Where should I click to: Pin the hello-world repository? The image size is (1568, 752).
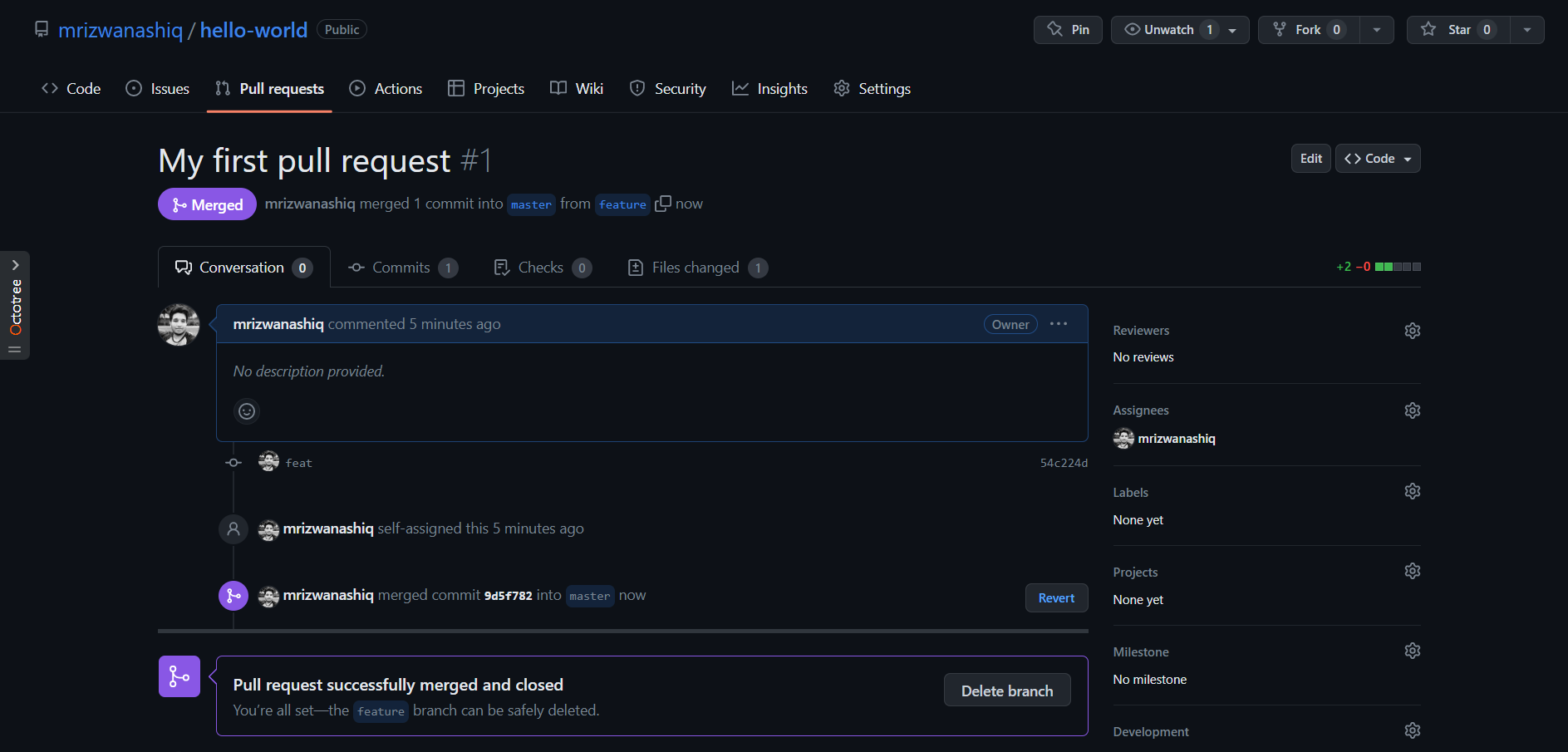tap(1068, 30)
